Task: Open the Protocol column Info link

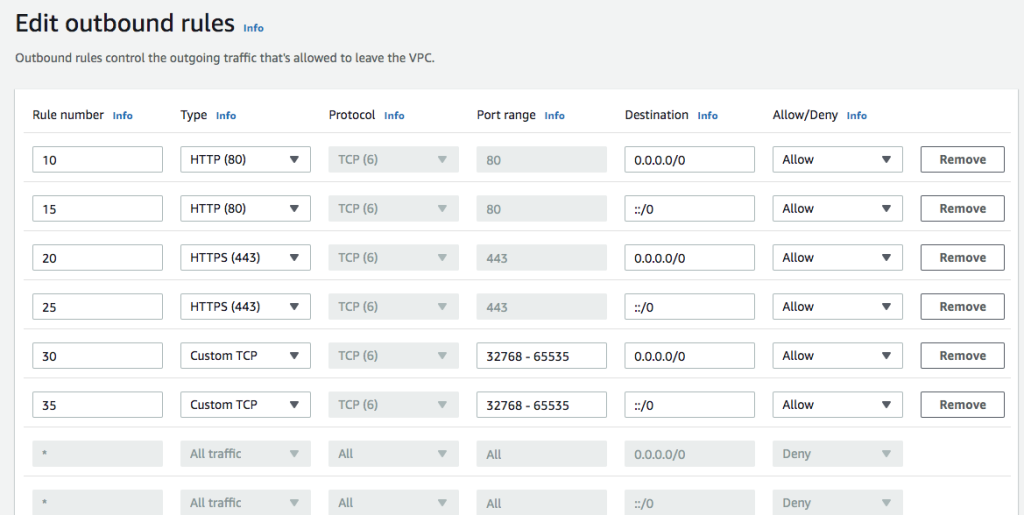Action: 394,116
